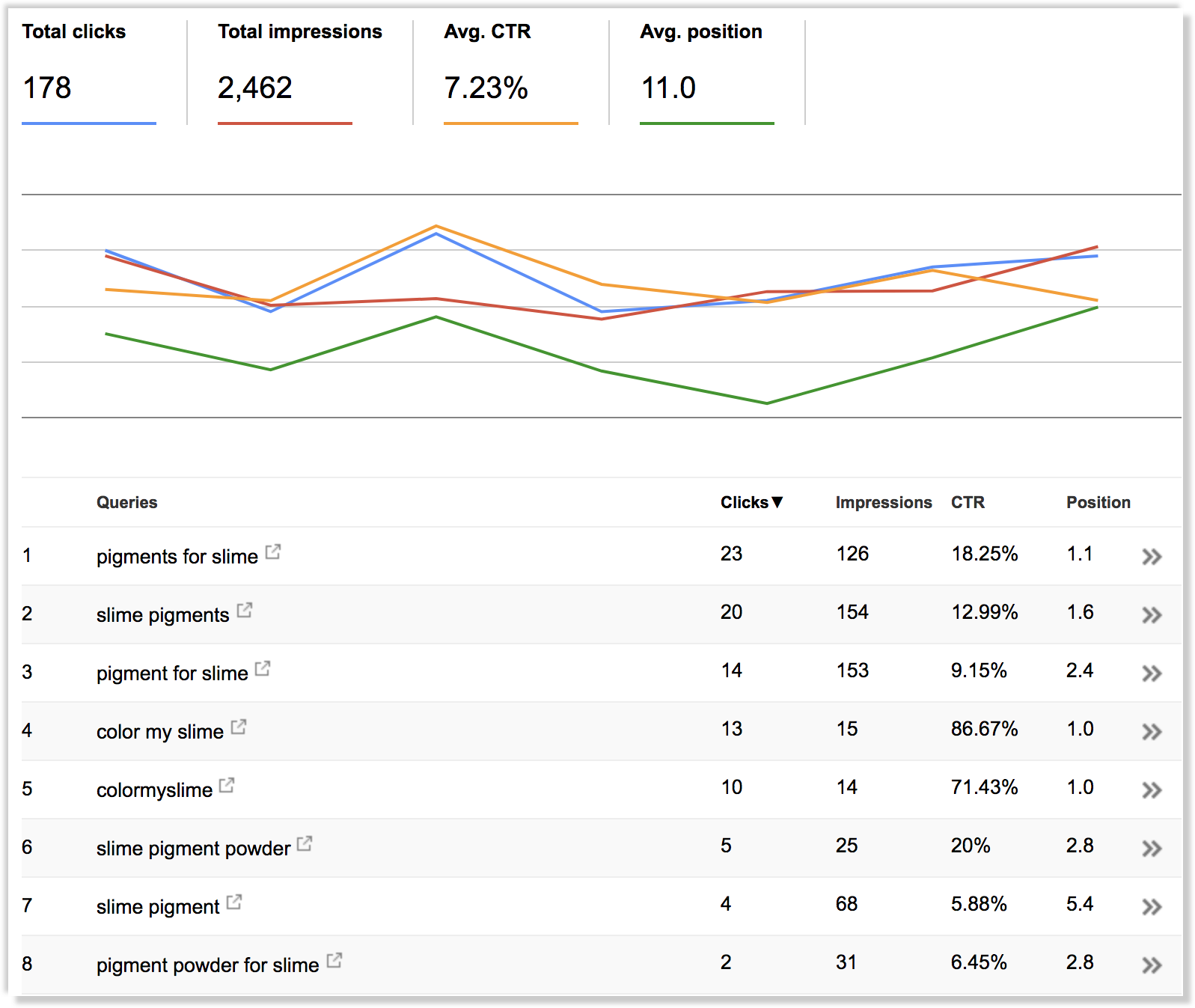Click the 126 impressions cell
The height and width of the screenshot is (1008, 1195).
[x=852, y=554]
